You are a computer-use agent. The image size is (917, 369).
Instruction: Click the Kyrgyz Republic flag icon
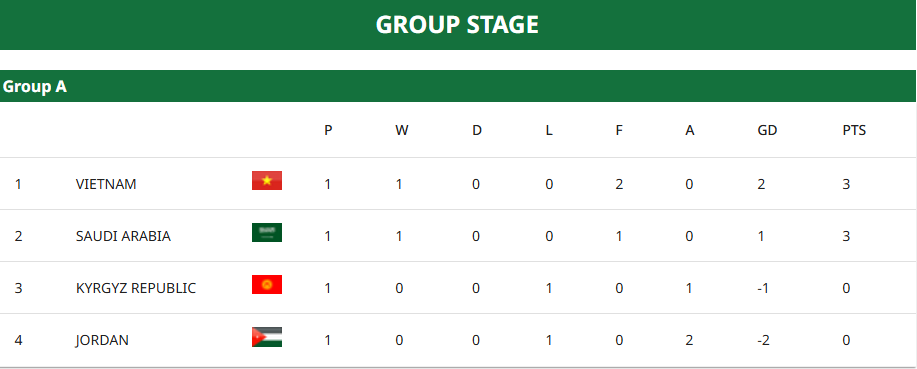point(267,284)
